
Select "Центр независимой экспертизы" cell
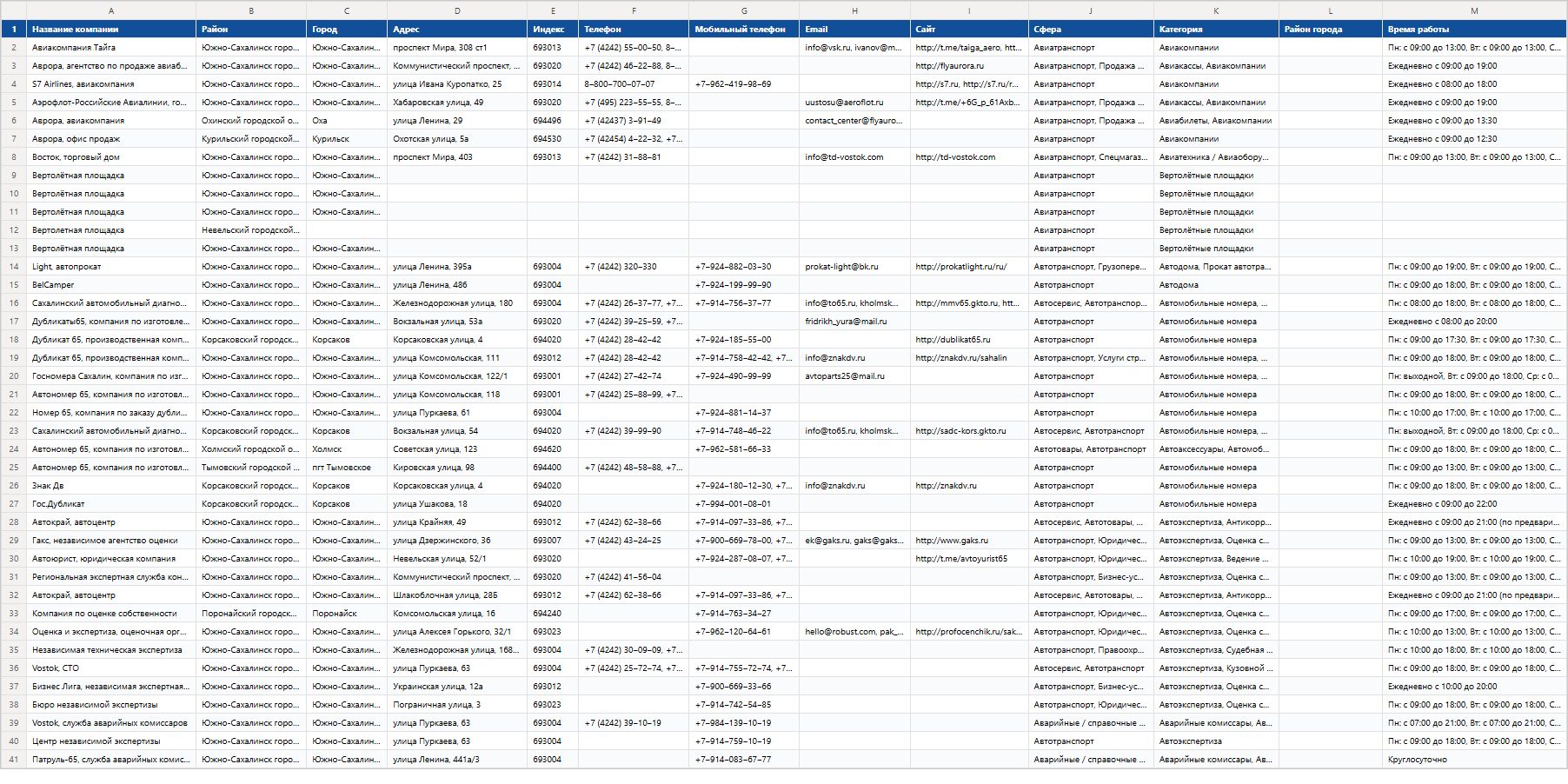click(111, 741)
